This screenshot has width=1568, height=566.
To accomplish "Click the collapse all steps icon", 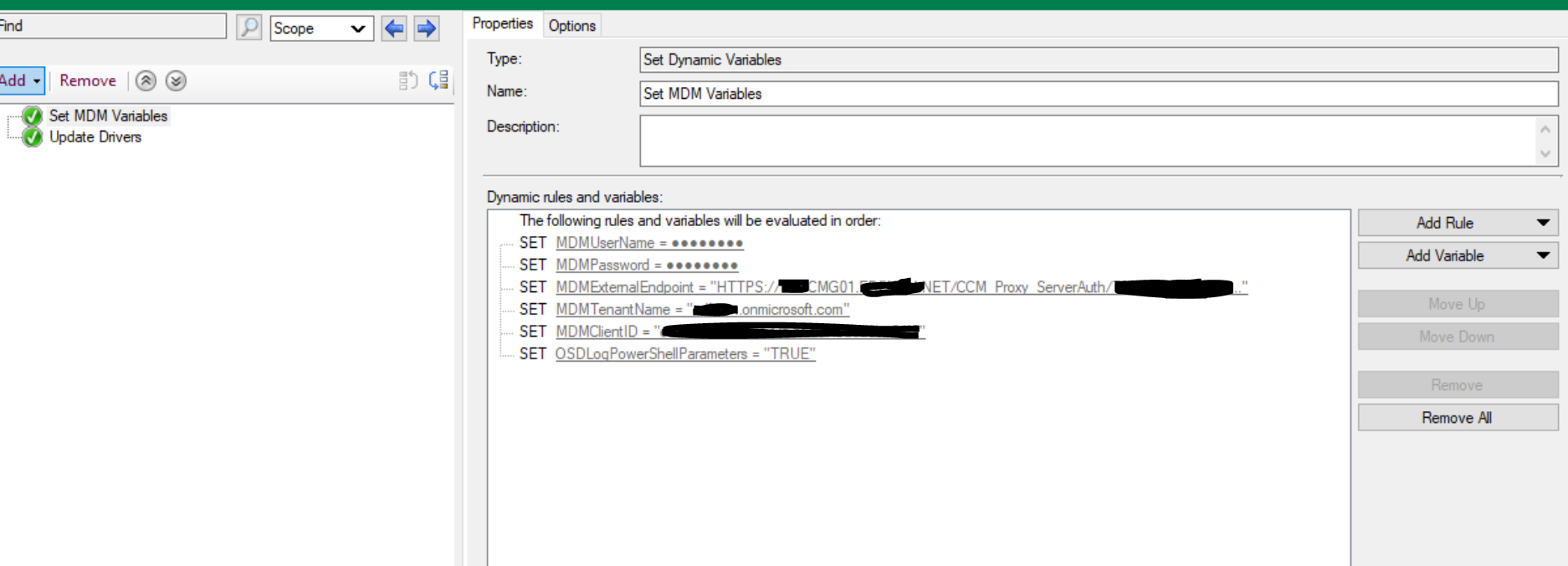I will click(x=408, y=80).
